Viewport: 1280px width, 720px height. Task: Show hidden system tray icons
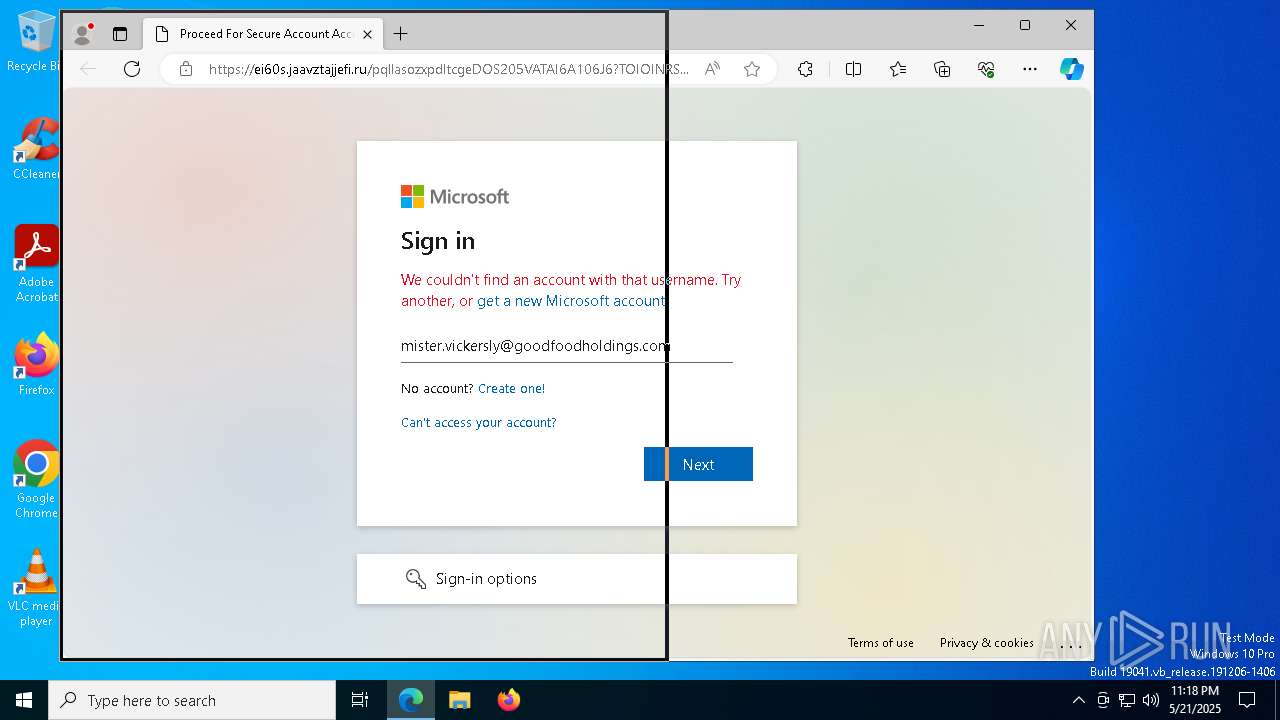pos(1078,700)
